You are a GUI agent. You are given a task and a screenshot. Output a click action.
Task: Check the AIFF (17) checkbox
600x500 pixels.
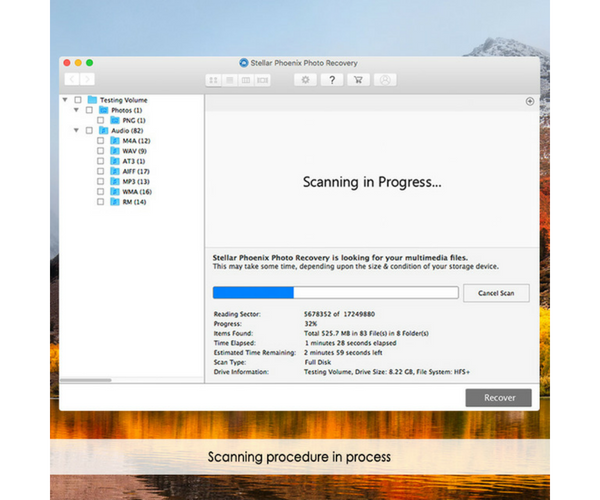[100, 171]
